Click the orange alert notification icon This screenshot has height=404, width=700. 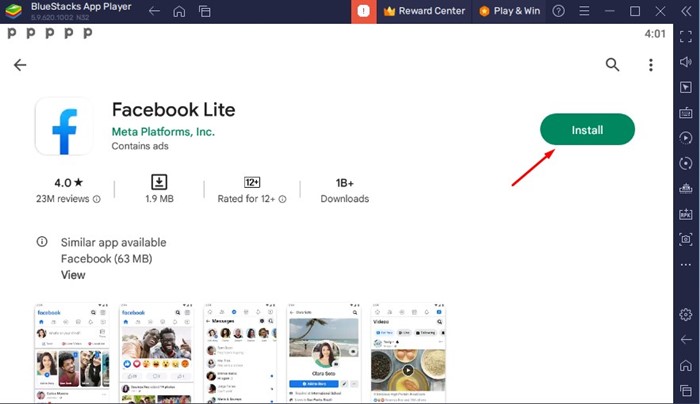pos(363,11)
